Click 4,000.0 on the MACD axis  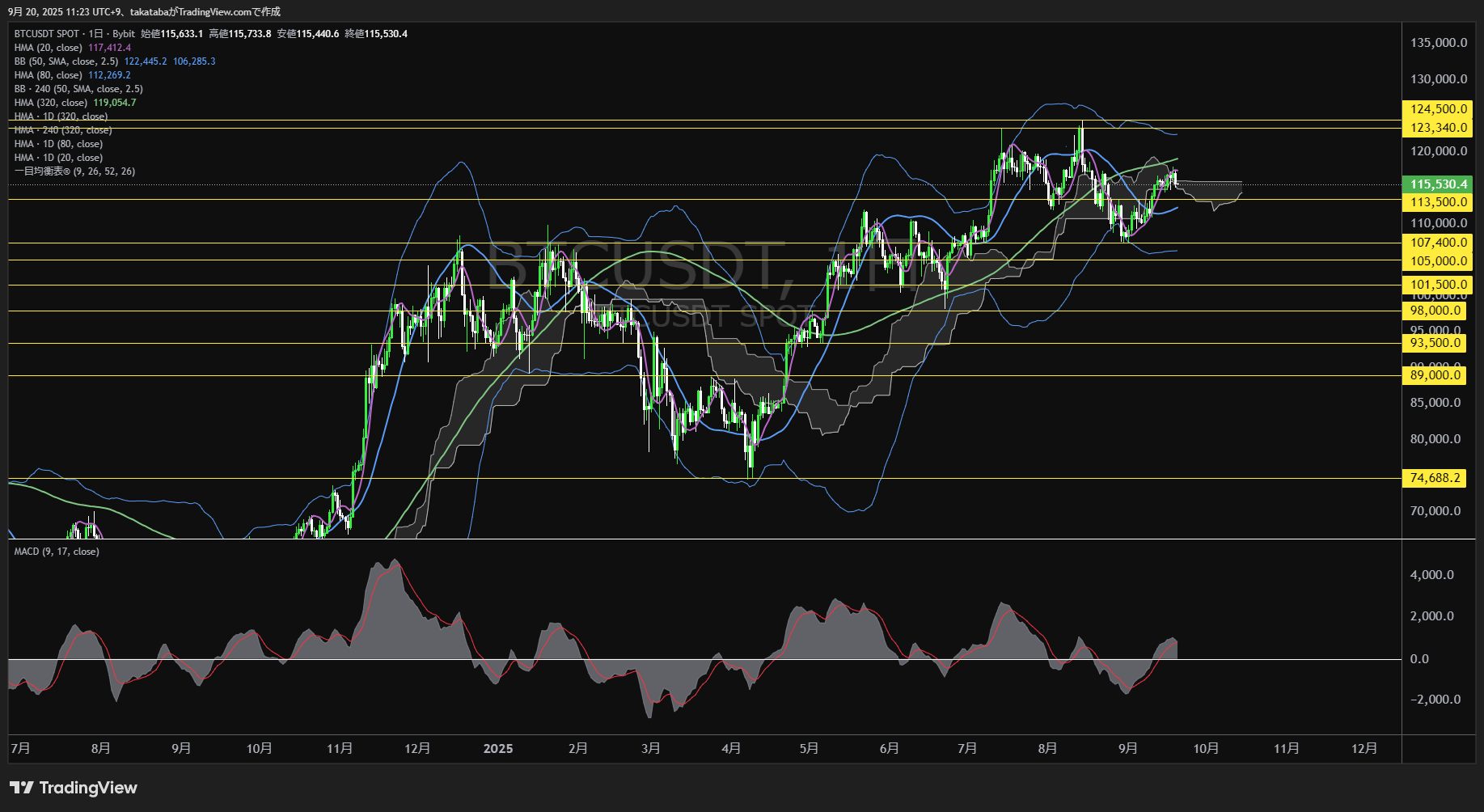[1432, 575]
